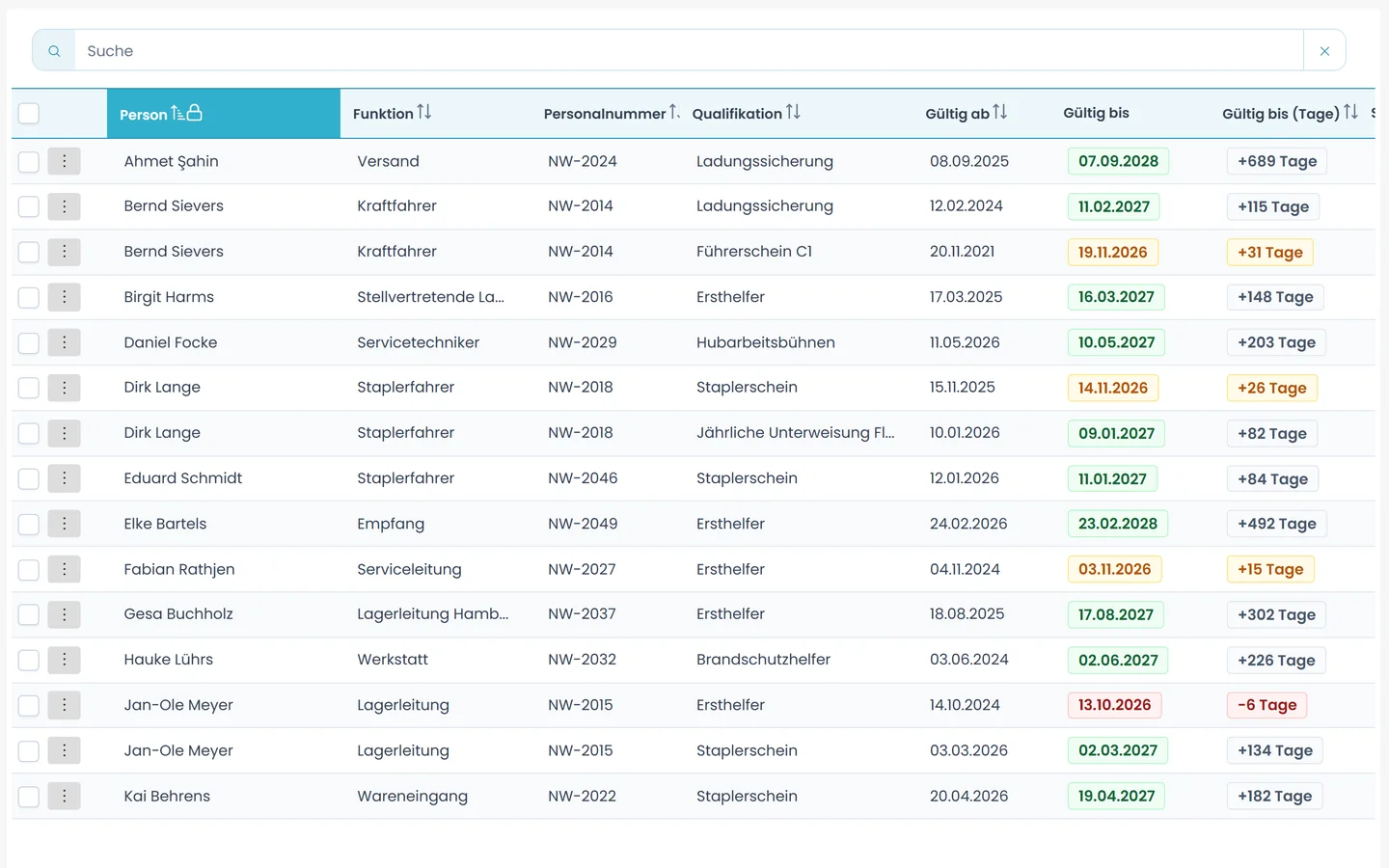1389x868 pixels.
Task: Sort by Person column sort icon
Action: coord(177,113)
